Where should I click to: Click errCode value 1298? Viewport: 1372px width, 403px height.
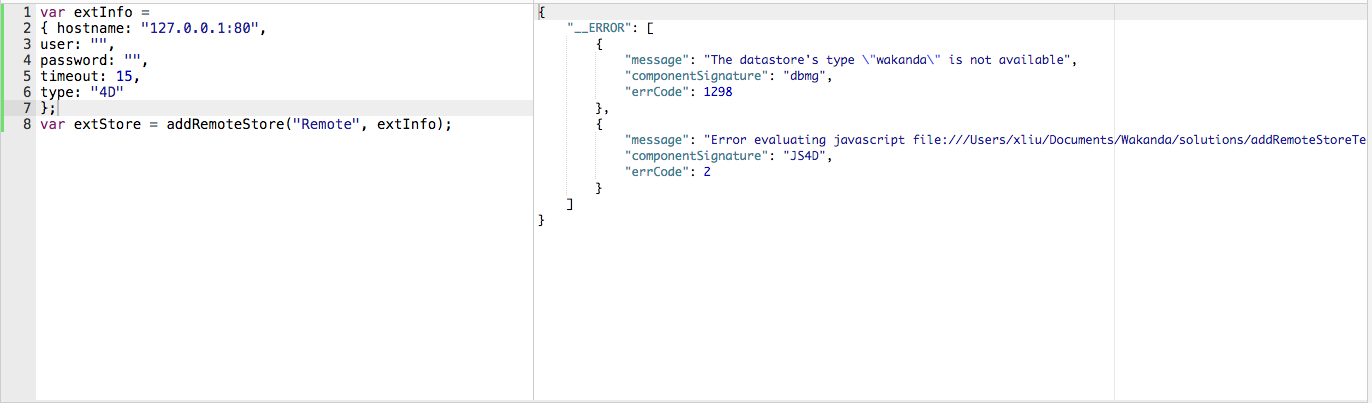[718, 92]
